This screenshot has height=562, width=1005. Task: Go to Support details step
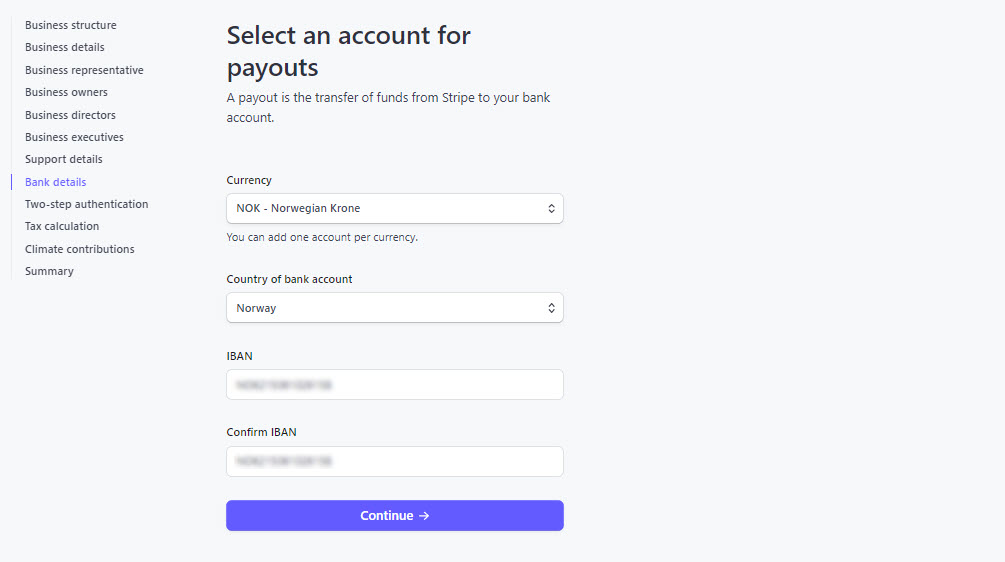point(63,159)
